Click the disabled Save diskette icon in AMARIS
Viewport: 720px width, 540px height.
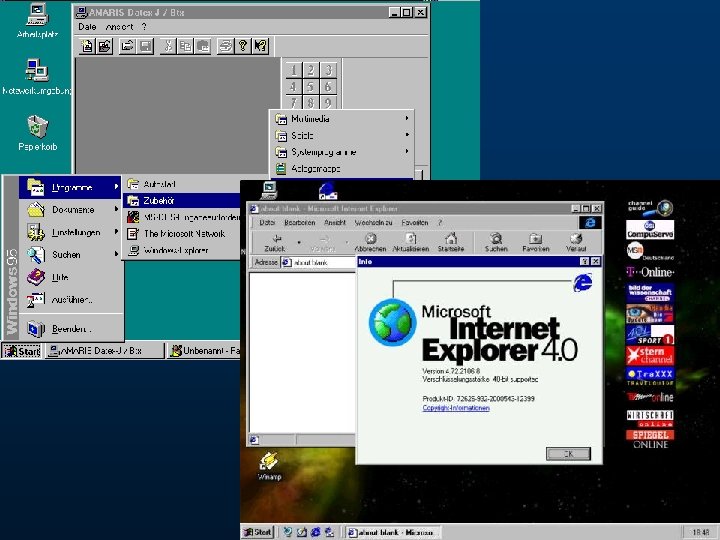pos(145,46)
